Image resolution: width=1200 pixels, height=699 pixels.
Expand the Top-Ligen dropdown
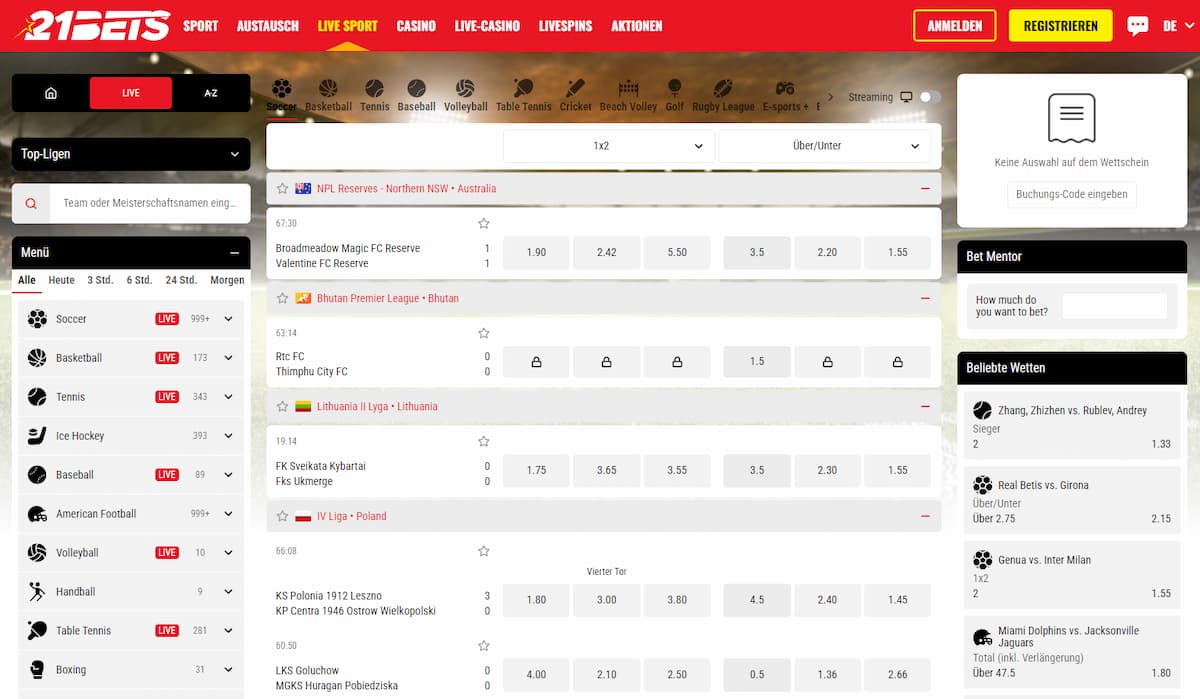130,154
